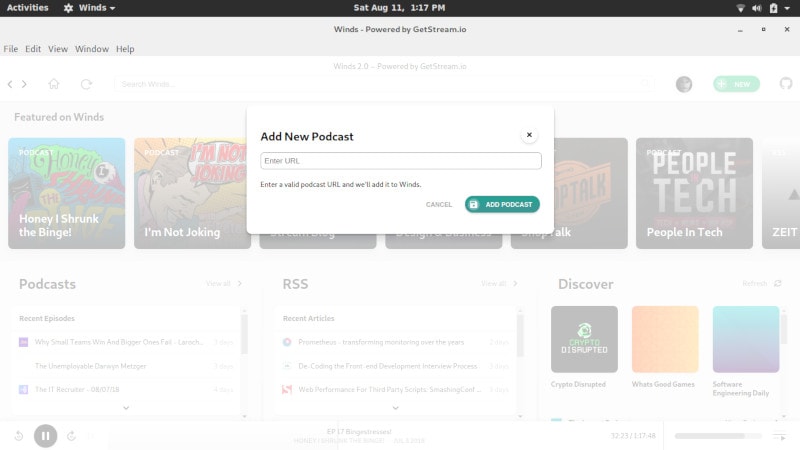This screenshot has width=800, height=450.
Task: Open the Window menu
Action: click(x=92, y=49)
